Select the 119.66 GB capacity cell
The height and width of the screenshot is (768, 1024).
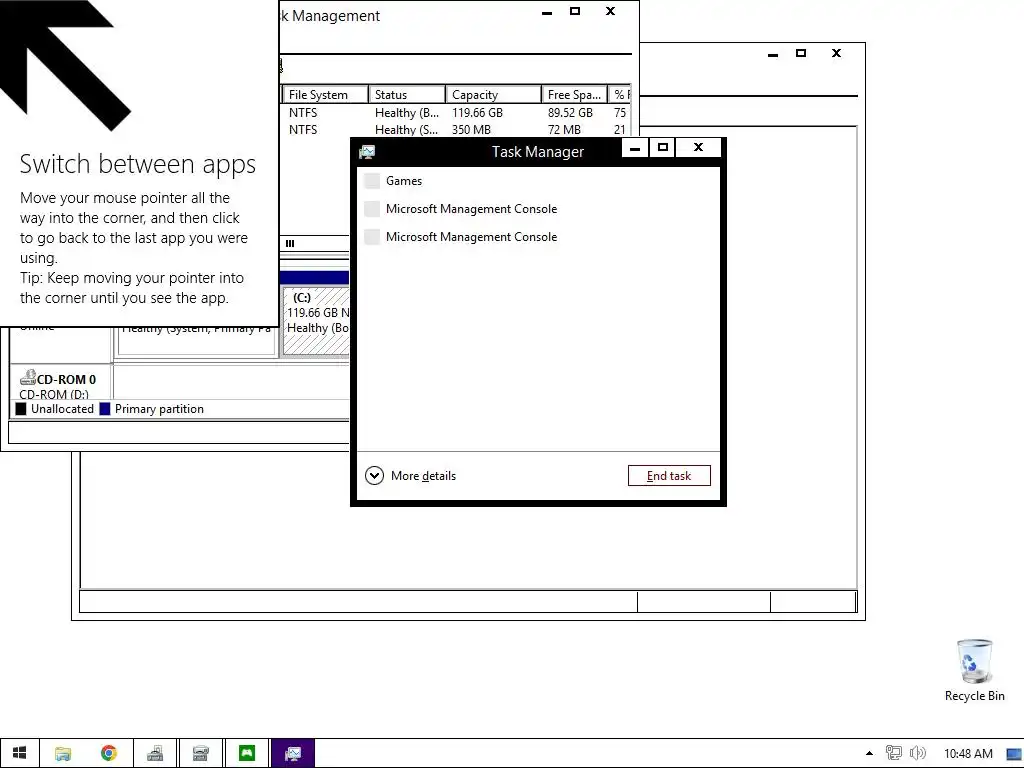point(477,113)
